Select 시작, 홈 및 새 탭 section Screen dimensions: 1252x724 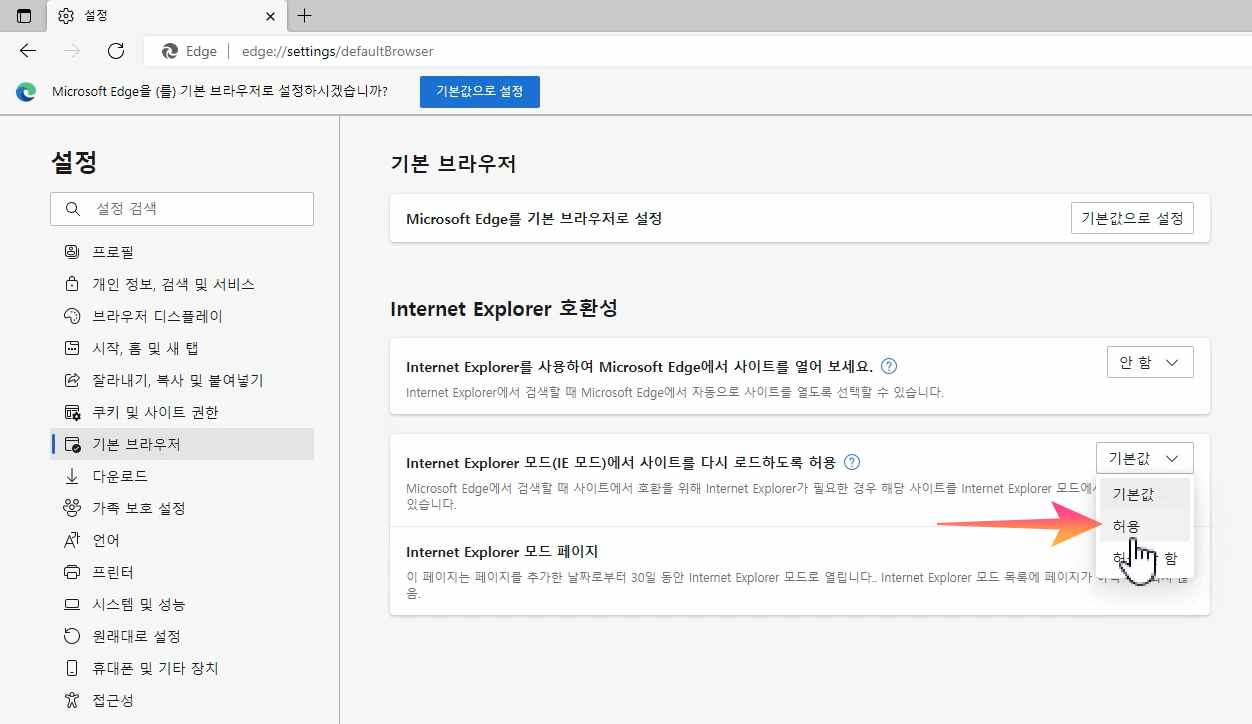coord(182,348)
